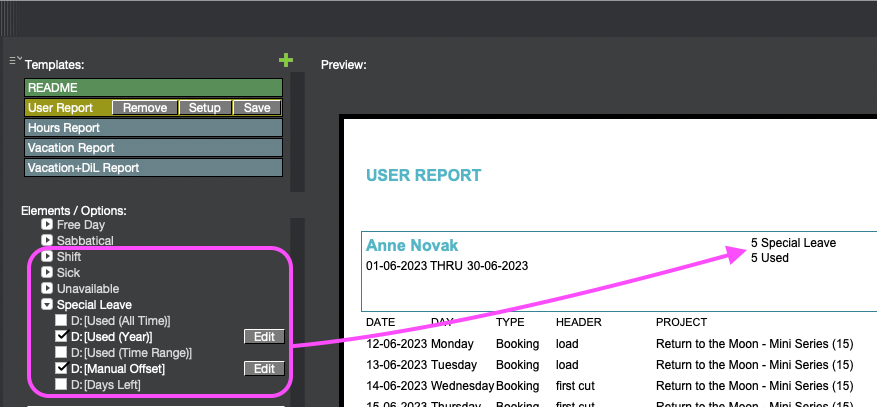Click the date range 01-06-2023 THRU 30-06-2023
The height and width of the screenshot is (407, 877).
click(447, 266)
